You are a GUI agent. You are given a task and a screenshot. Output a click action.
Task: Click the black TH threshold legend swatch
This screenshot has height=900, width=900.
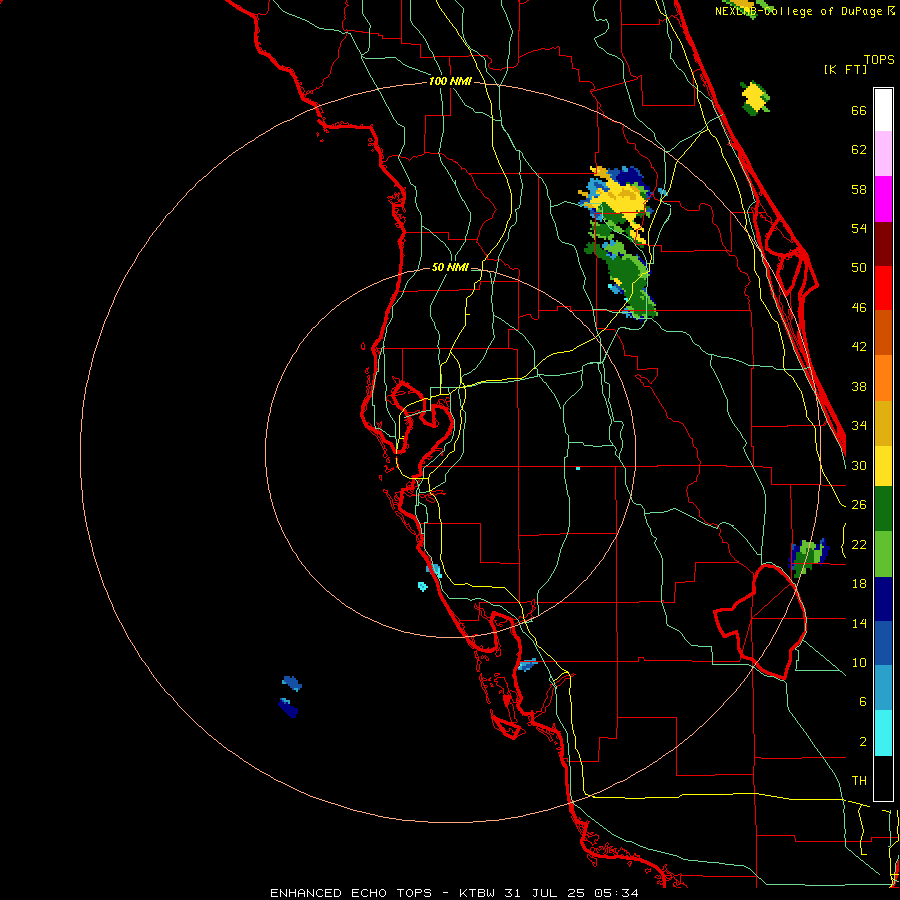coord(883,778)
